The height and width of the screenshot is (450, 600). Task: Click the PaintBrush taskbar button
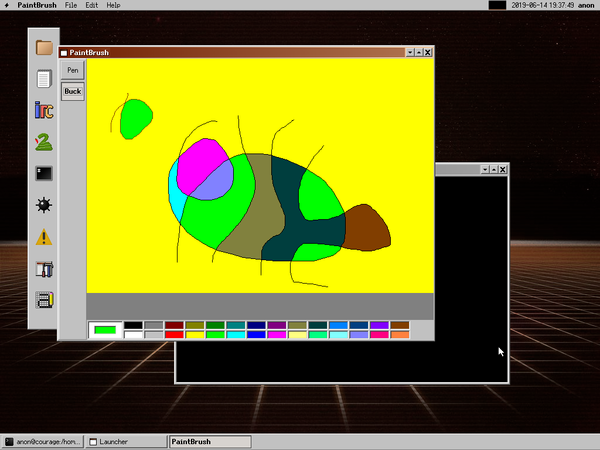click(210, 442)
